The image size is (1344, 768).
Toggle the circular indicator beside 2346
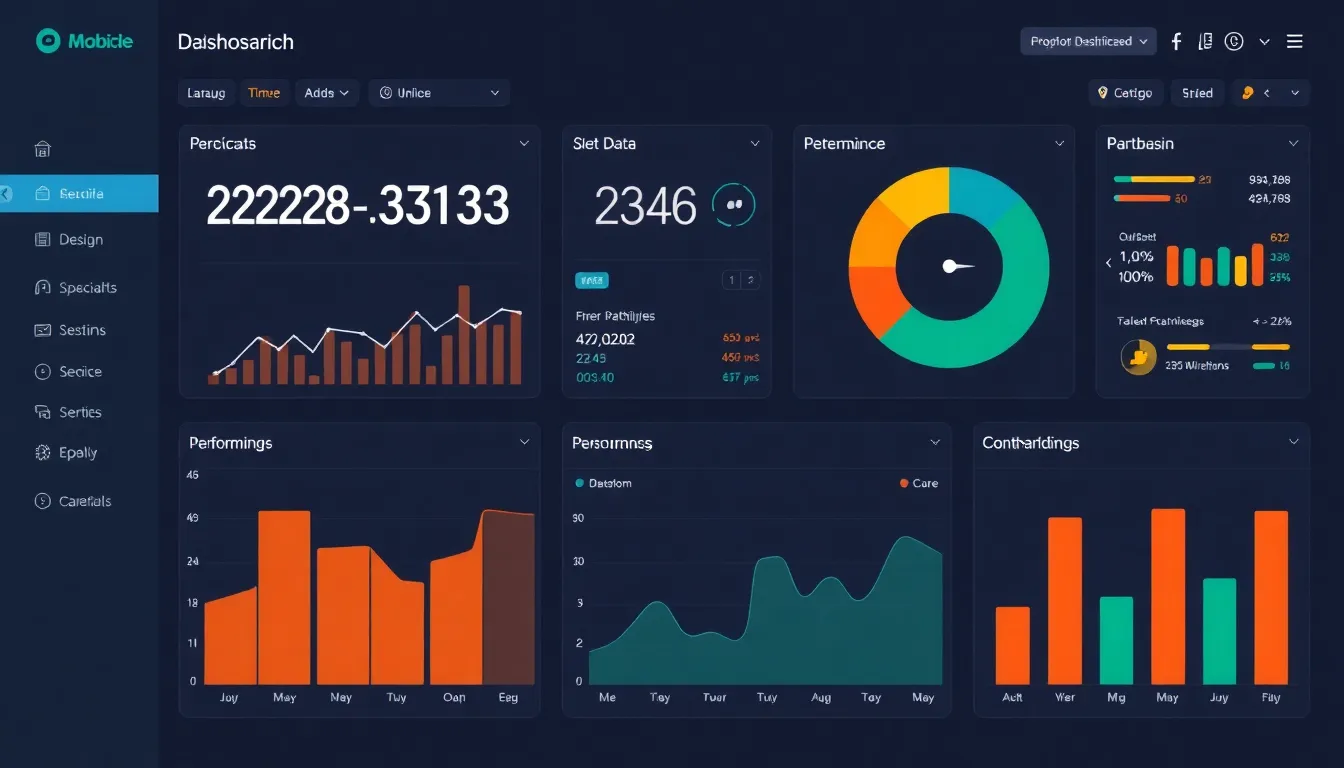coord(733,204)
